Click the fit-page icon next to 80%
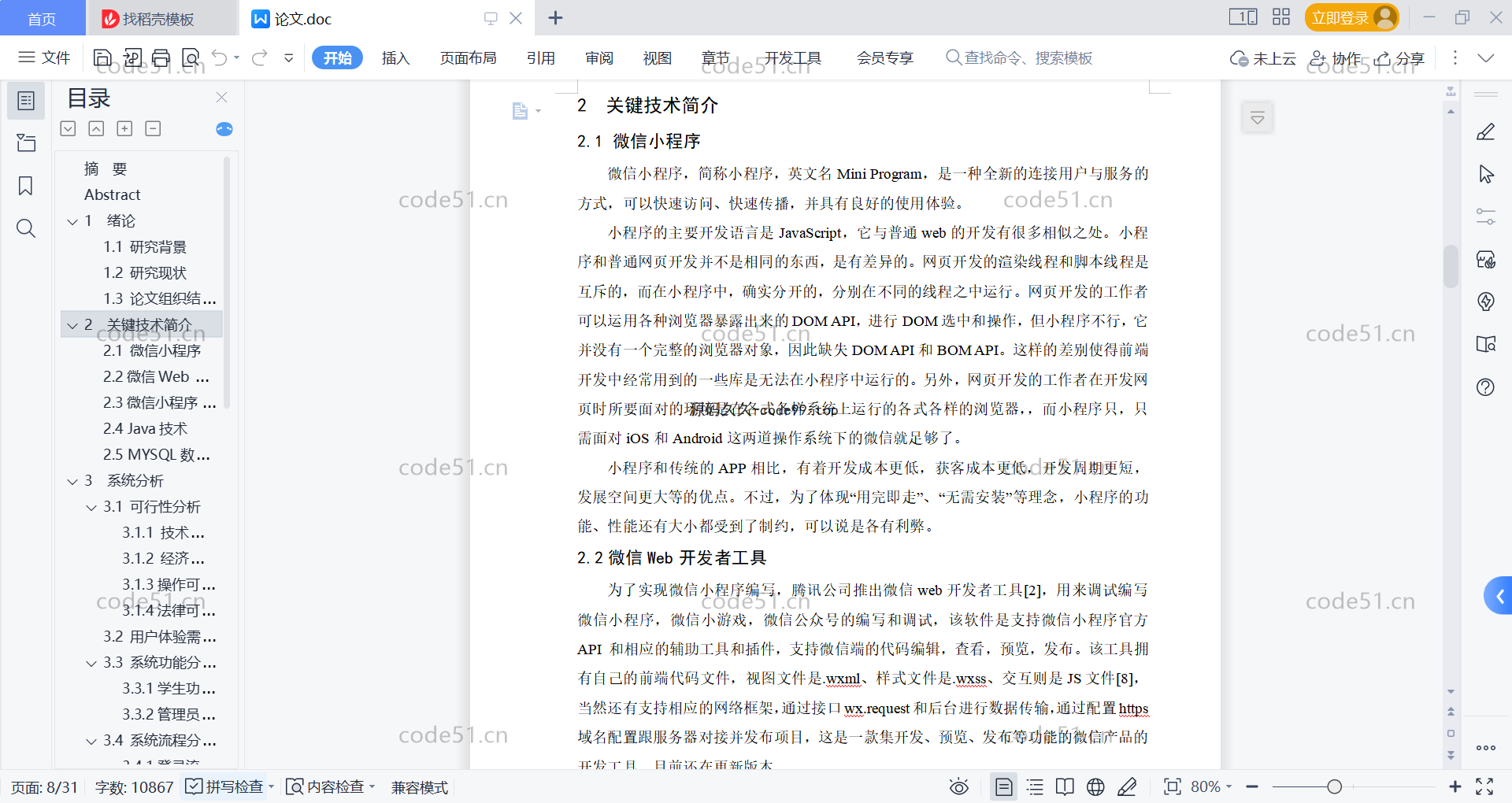1512x803 pixels. [x=1172, y=786]
